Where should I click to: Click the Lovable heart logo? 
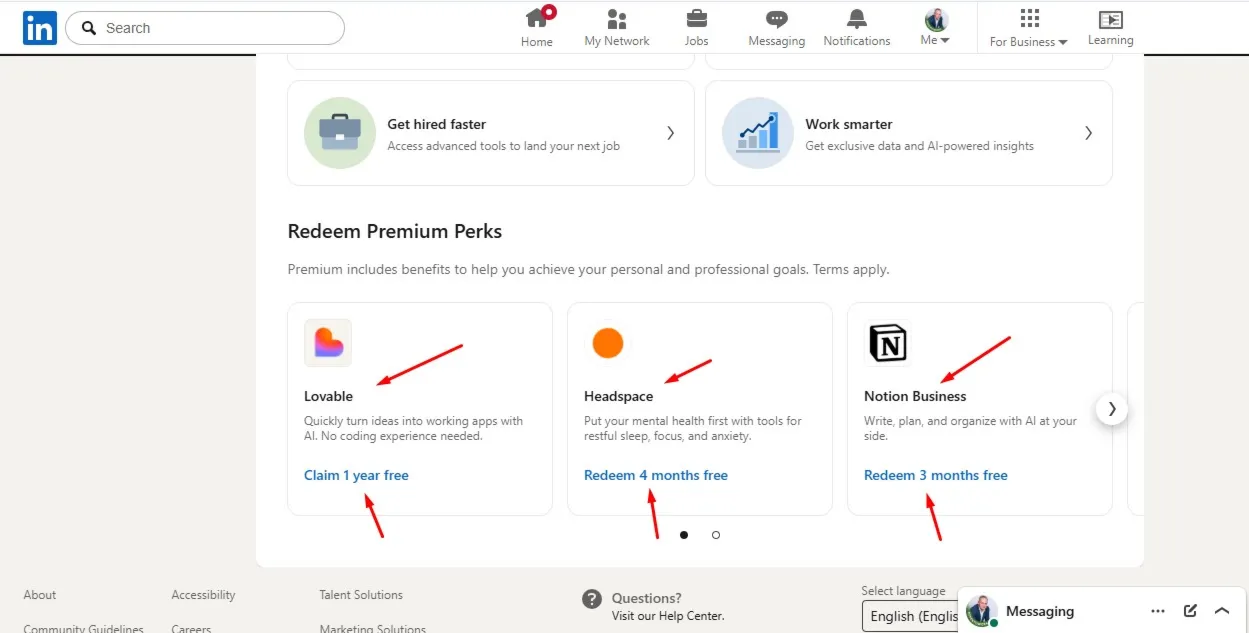[328, 343]
